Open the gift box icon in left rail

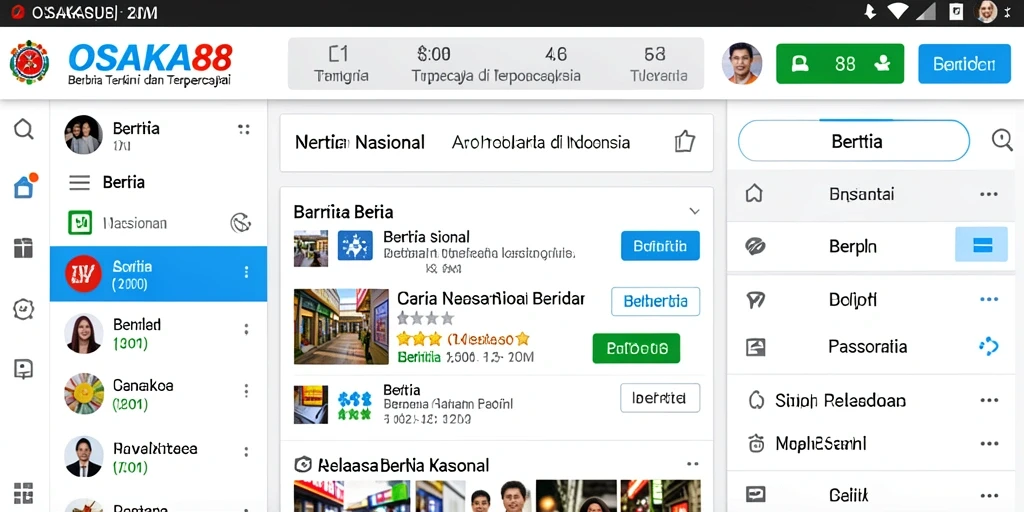[x=24, y=248]
